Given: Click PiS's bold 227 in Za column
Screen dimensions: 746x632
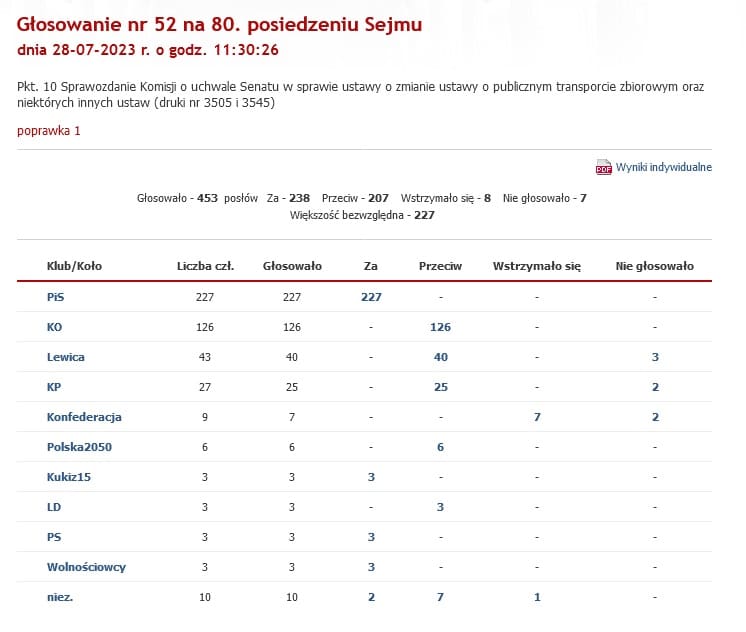Looking at the screenshot, I should click(371, 297).
